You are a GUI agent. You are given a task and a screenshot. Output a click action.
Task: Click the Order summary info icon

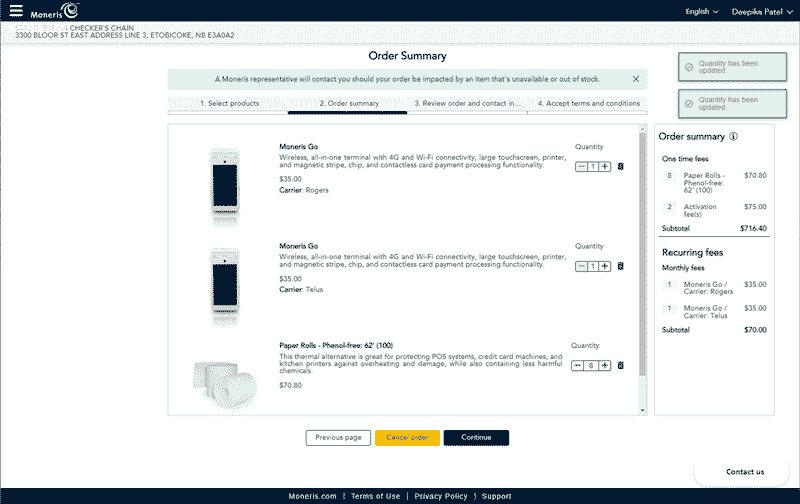733,137
